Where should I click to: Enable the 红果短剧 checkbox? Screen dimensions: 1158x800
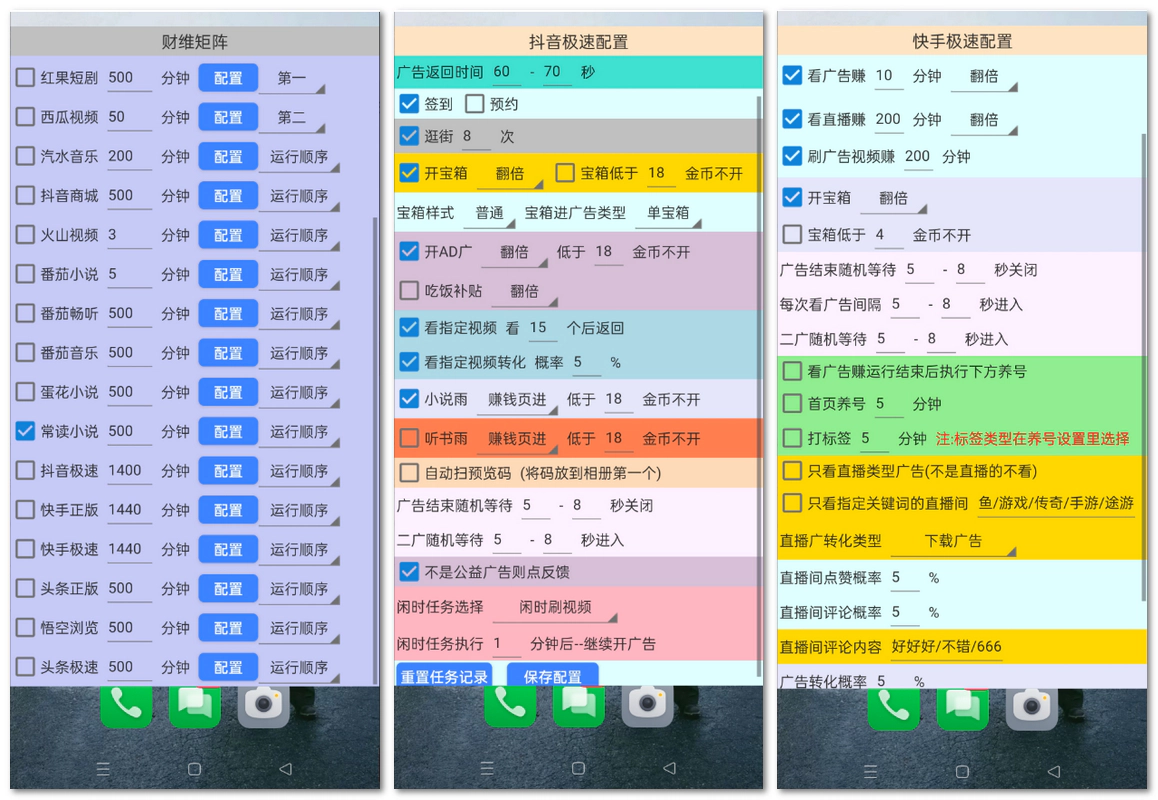[25, 78]
